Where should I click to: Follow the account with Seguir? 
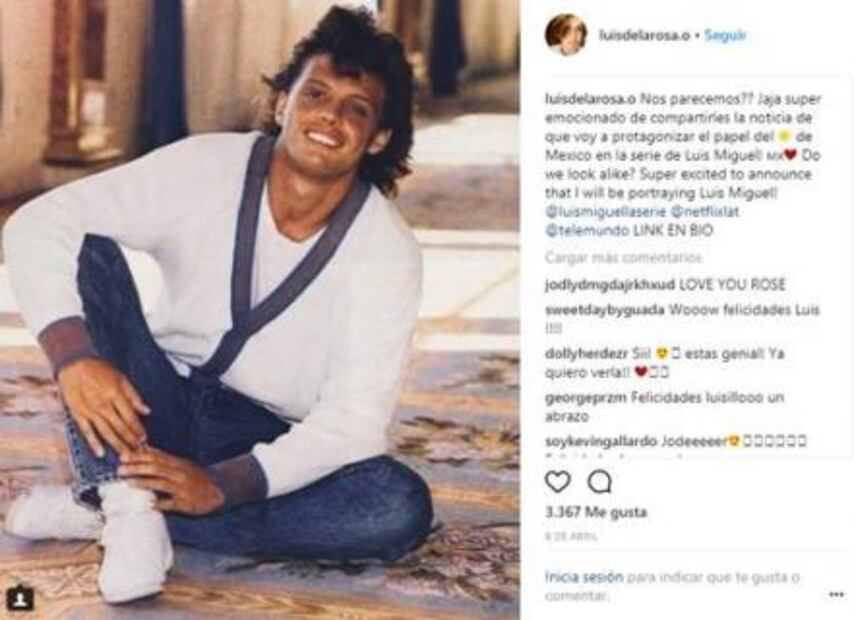725,35
